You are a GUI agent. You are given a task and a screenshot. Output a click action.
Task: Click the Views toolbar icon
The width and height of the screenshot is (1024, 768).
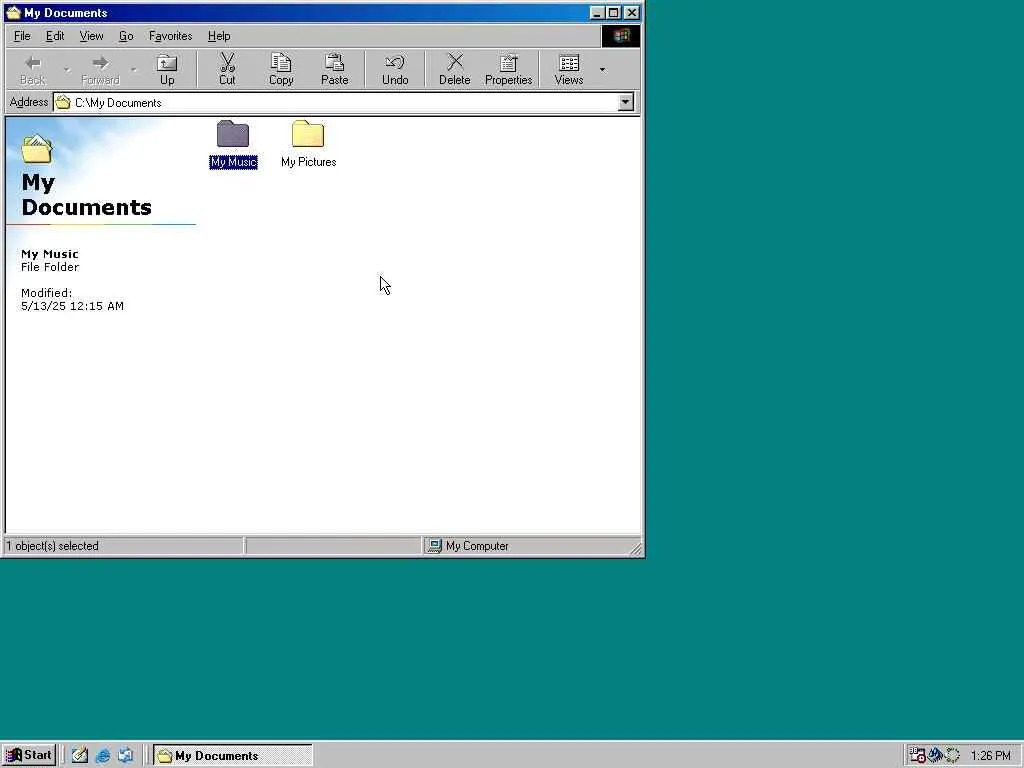[x=569, y=69]
